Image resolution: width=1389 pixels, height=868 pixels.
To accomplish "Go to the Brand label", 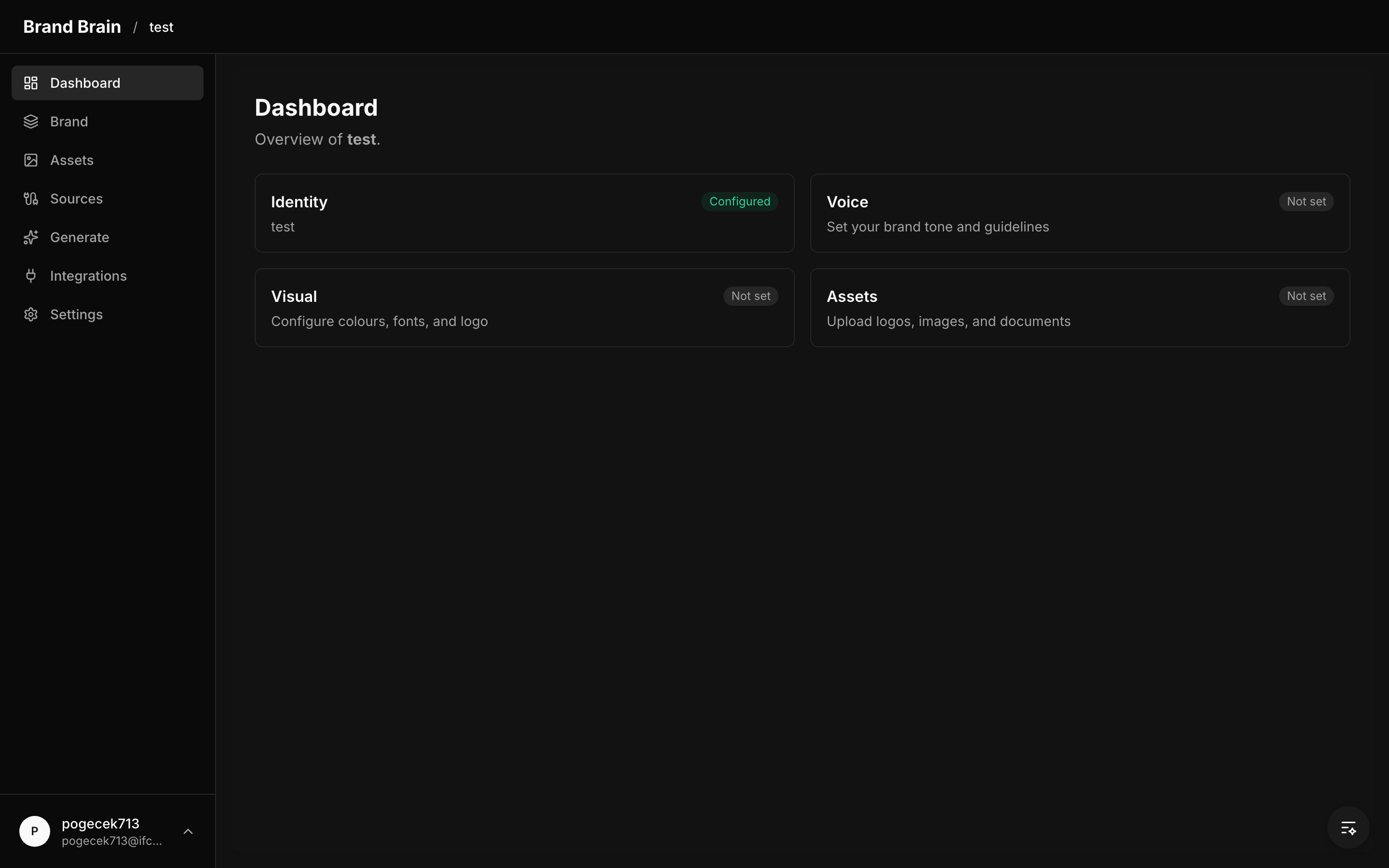I will point(69,121).
